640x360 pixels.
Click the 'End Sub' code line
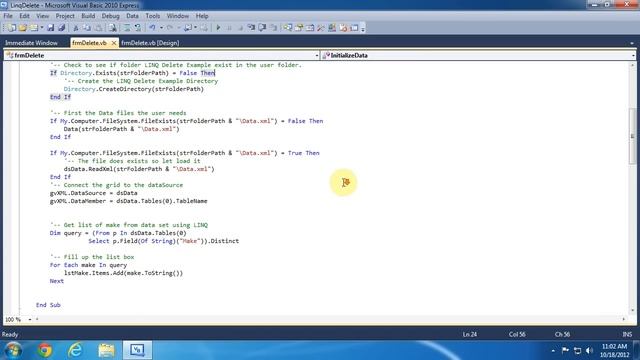[48, 305]
